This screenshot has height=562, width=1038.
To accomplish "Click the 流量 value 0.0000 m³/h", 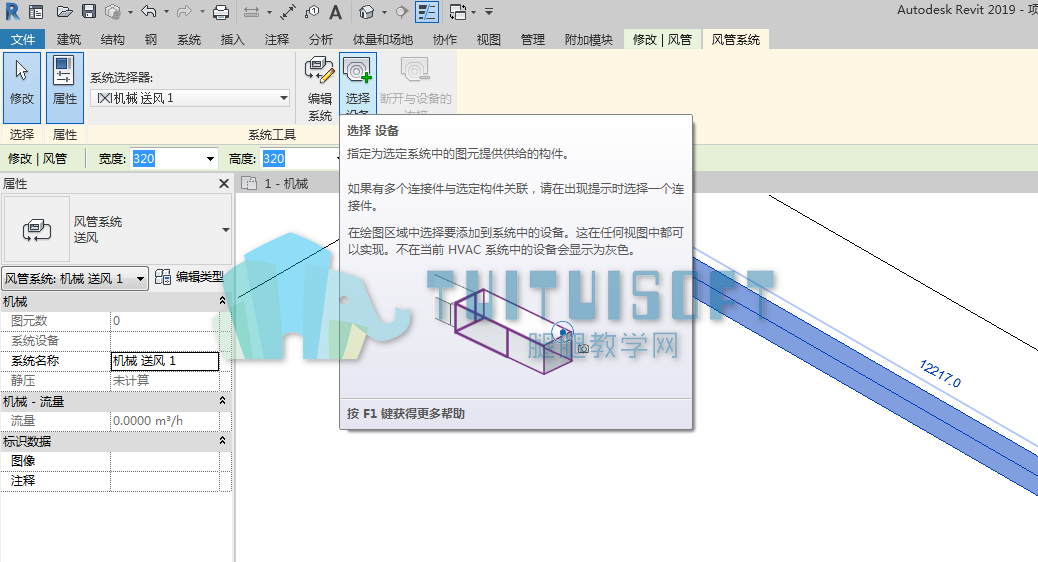I will 165,421.
